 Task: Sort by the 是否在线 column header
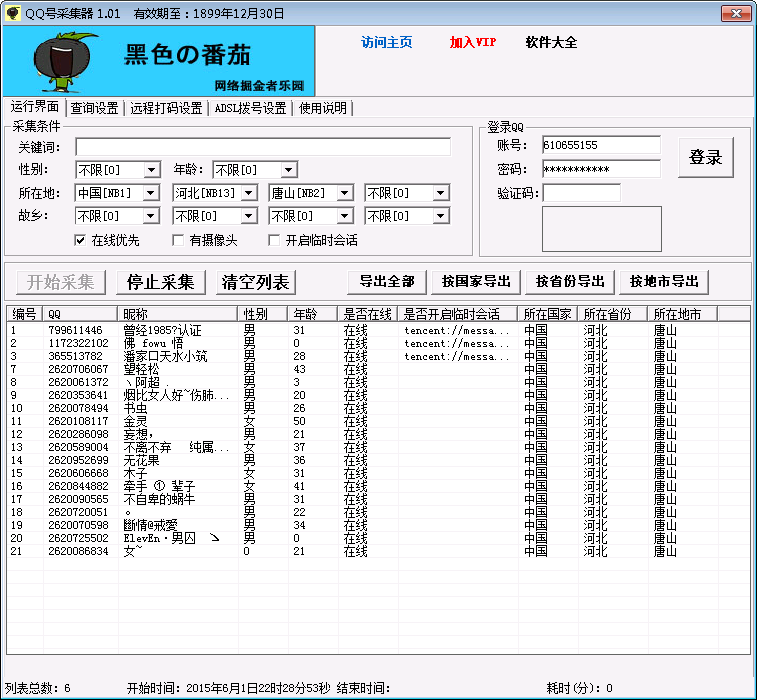[x=367, y=314]
